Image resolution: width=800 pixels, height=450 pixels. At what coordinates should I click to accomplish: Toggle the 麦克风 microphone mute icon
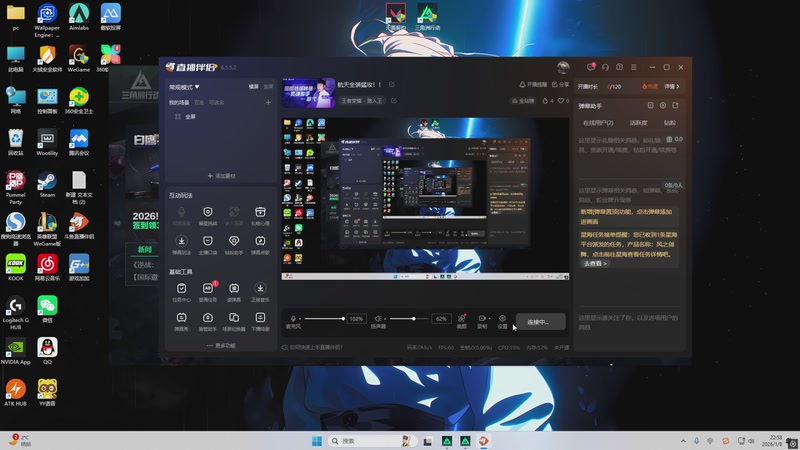pyautogui.click(x=293, y=318)
